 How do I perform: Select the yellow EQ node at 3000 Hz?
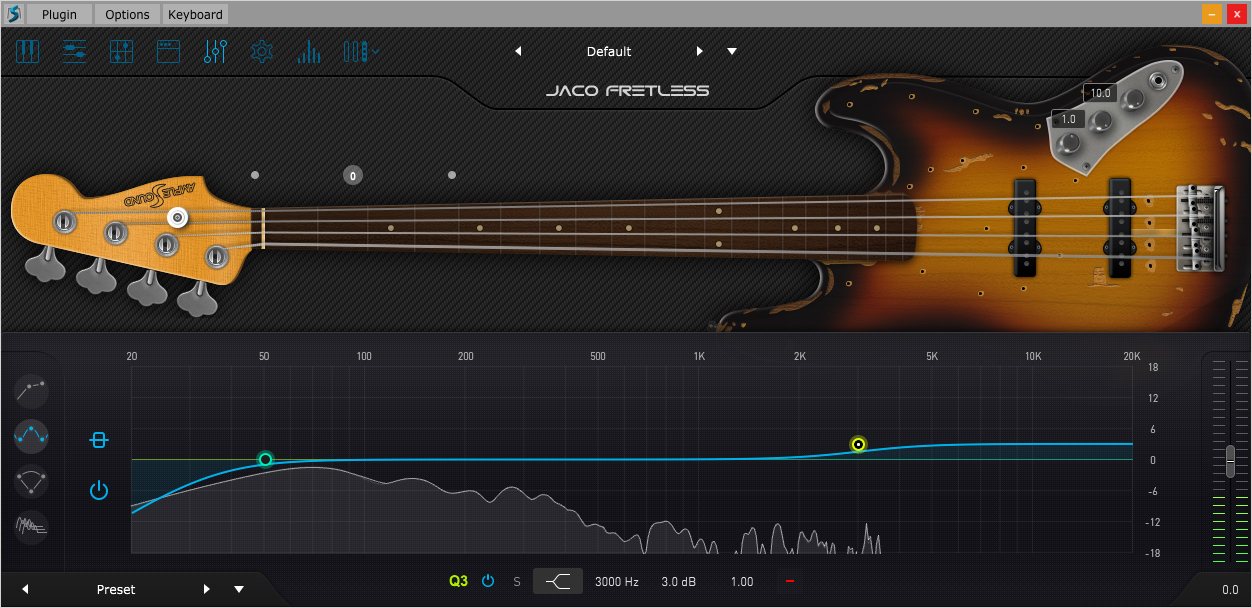click(858, 444)
